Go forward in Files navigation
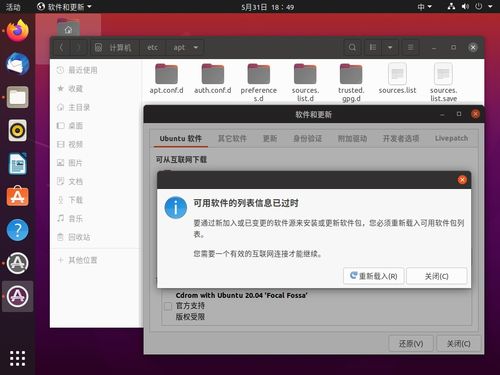 click(78, 48)
